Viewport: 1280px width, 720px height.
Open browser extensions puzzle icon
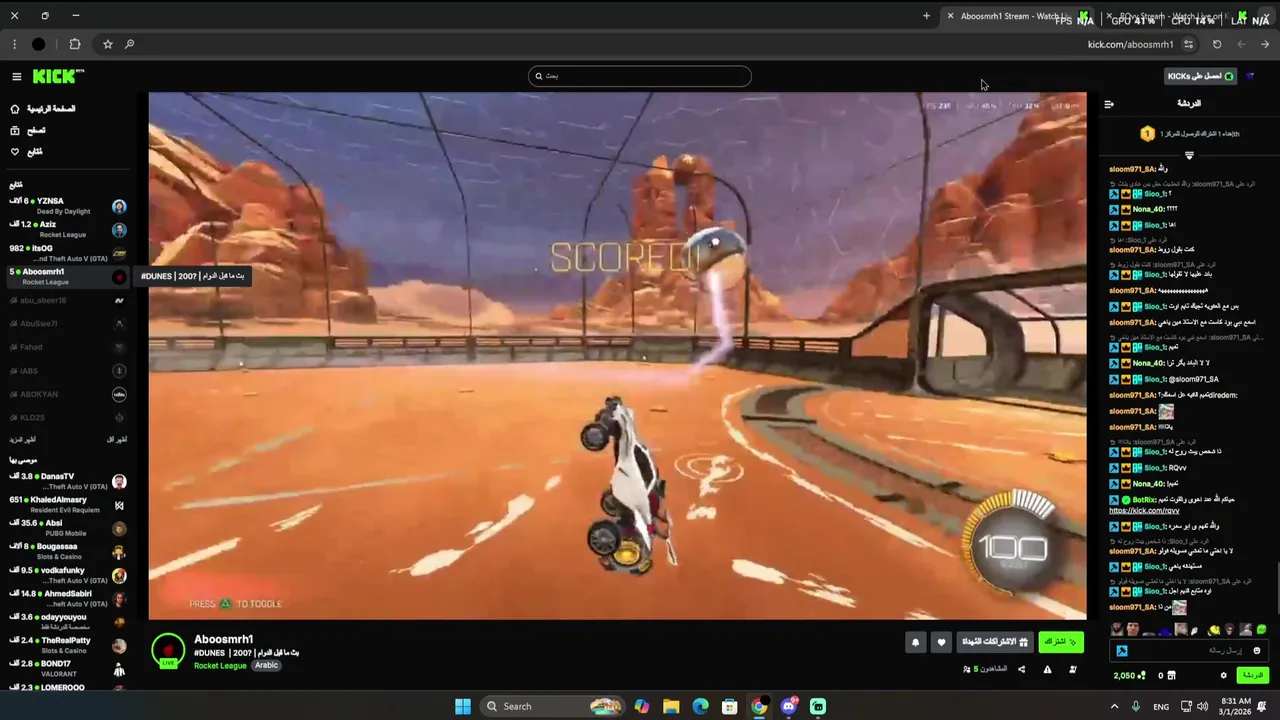click(x=75, y=44)
